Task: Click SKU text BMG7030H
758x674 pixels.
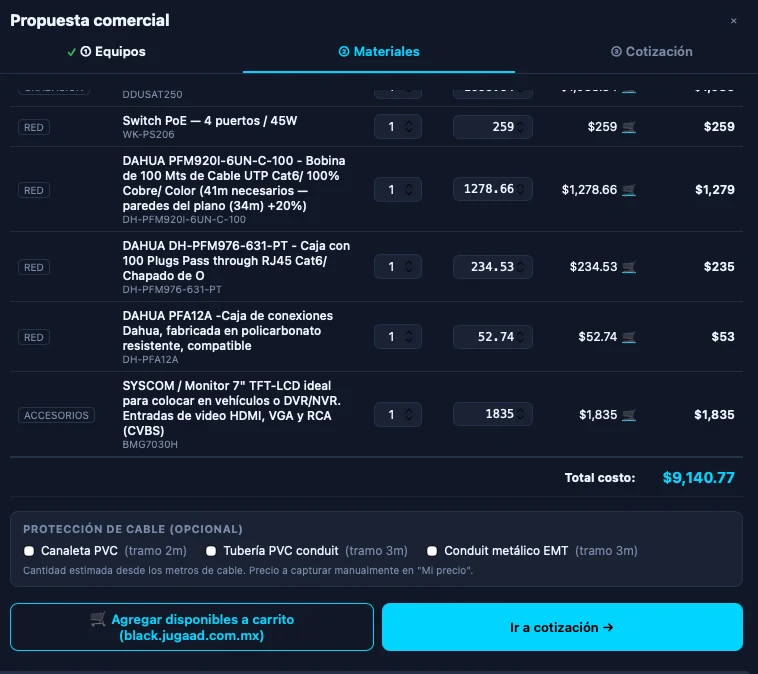Action: coord(150,444)
